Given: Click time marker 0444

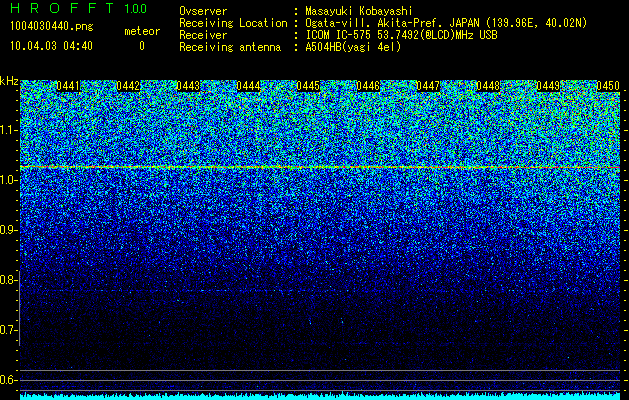Looking at the screenshot, I should pyautogui.click(x=248, y=86).
